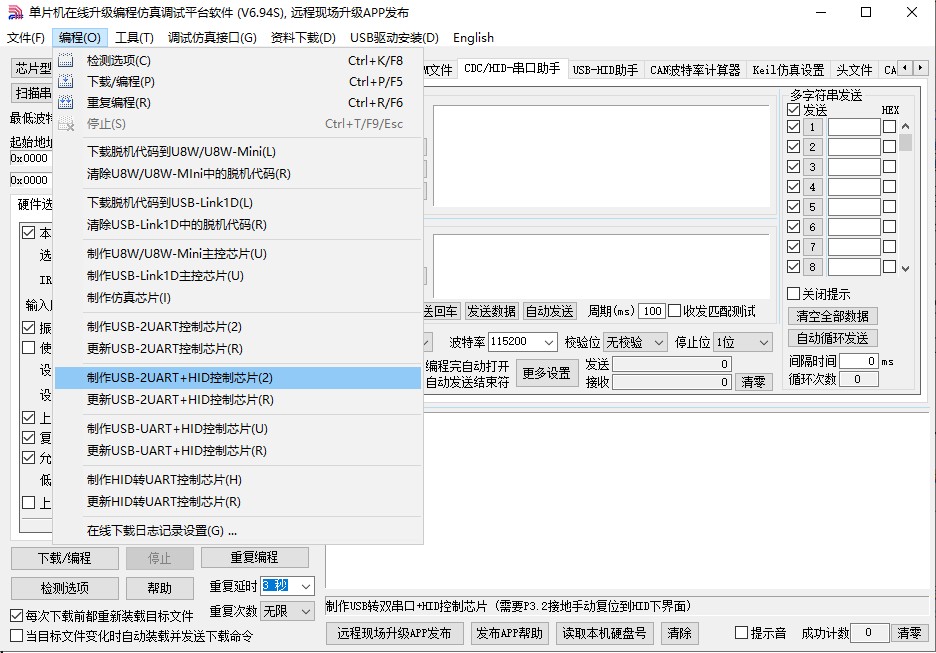Click the 读取本机硬盘号 button
936x653 pixels.
604,633
